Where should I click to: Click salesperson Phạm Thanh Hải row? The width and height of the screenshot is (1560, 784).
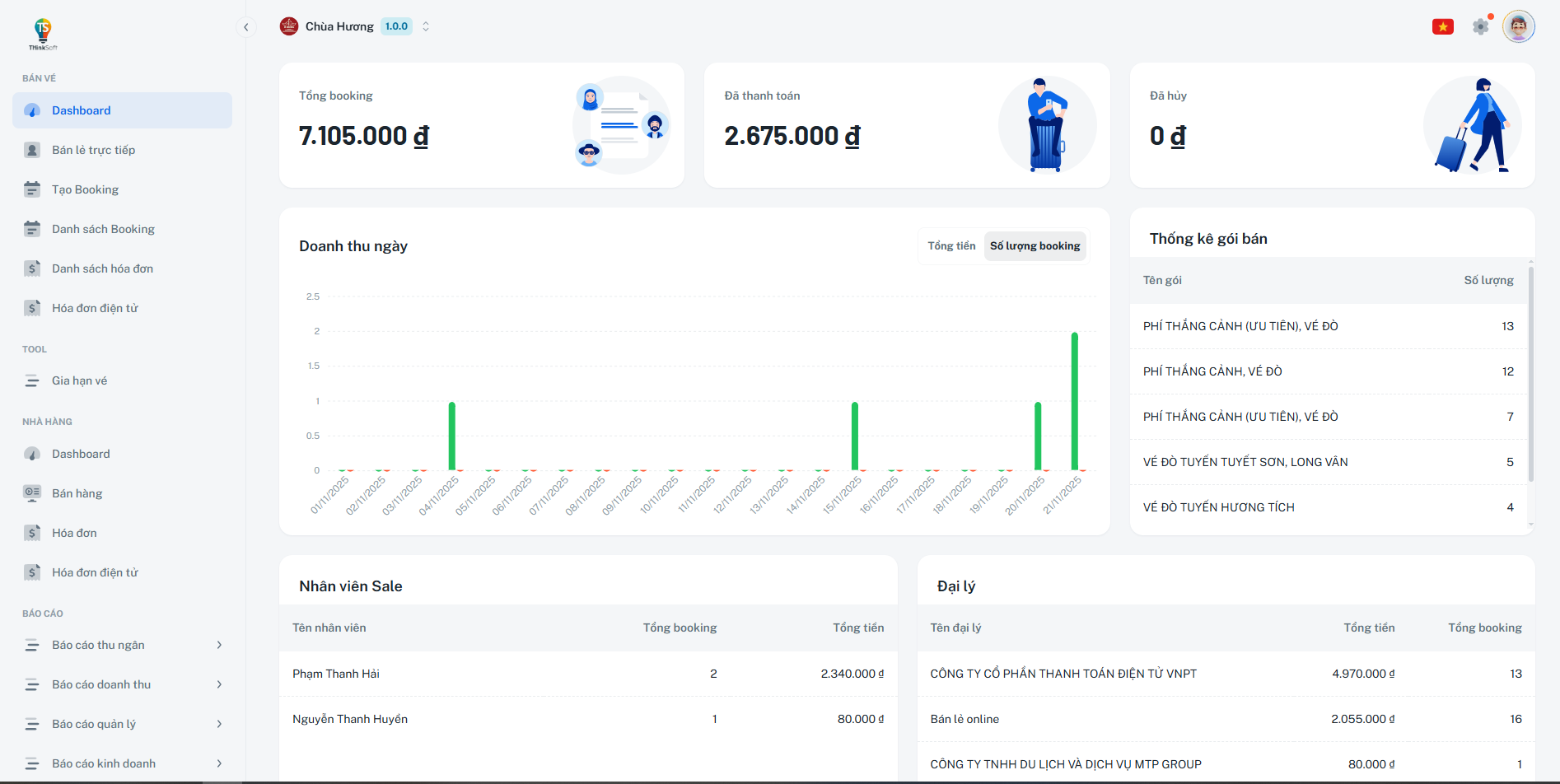click(x=336, y=673)
